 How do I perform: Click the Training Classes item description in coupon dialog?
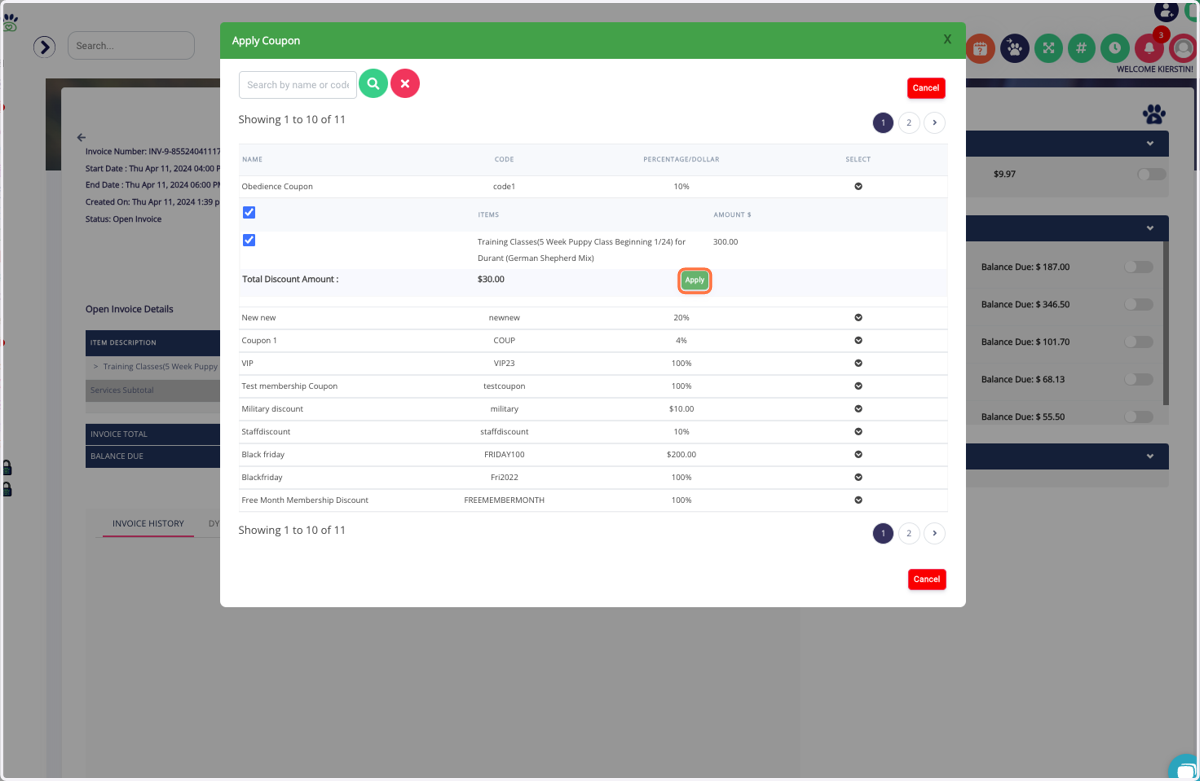582,250
